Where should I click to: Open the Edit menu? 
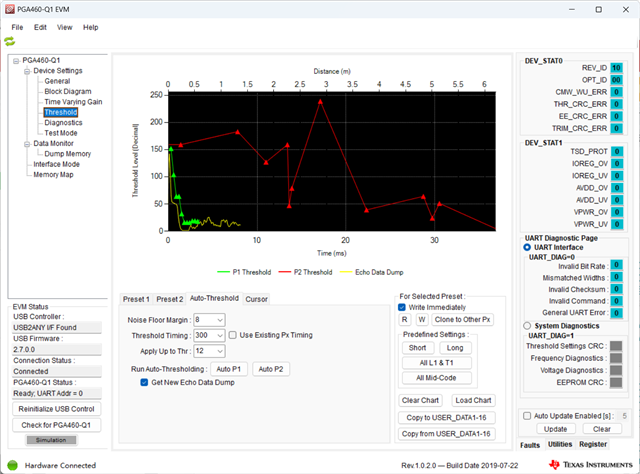[40, 27]
